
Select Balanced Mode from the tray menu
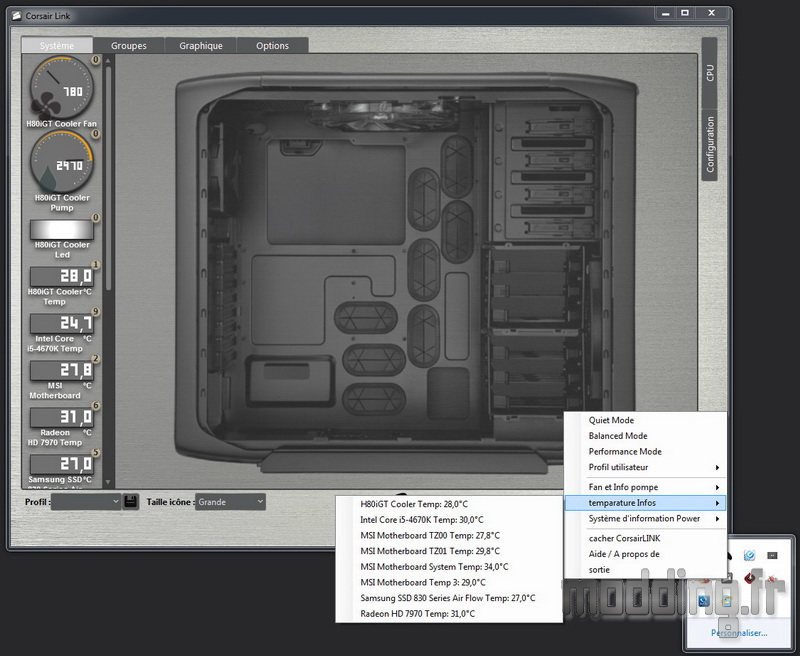(x=645, y=436)
